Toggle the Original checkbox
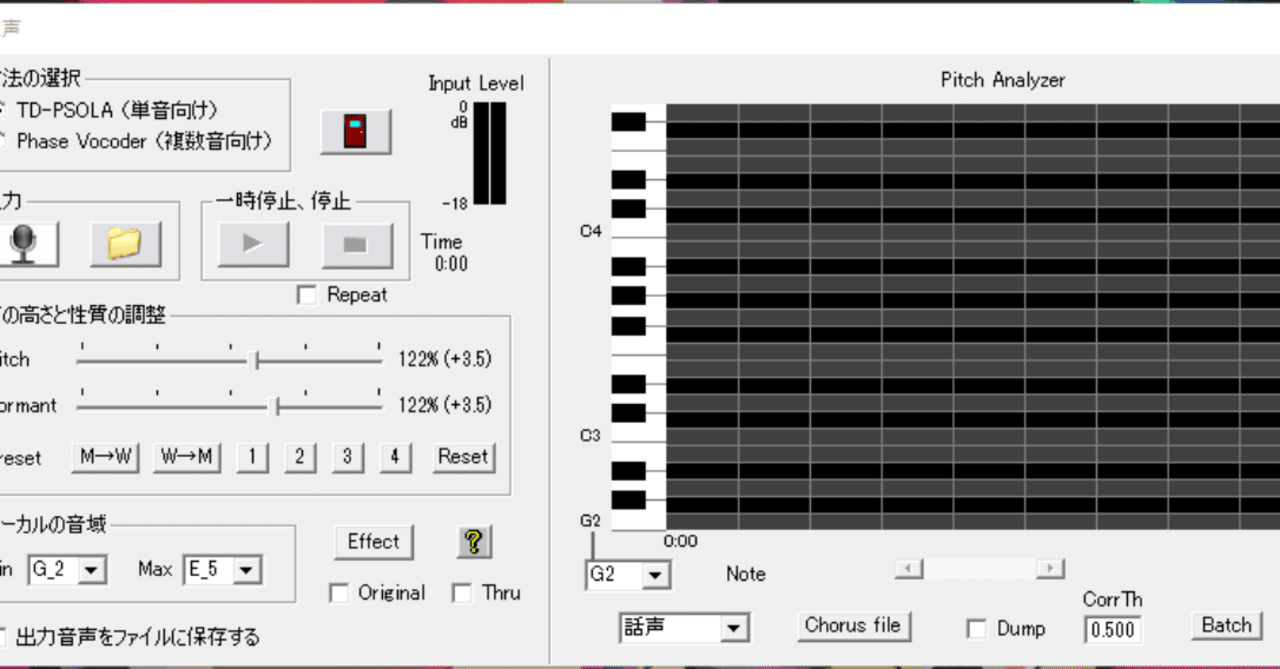Screen dimensions: 1280x669 (x=339, y=593)
